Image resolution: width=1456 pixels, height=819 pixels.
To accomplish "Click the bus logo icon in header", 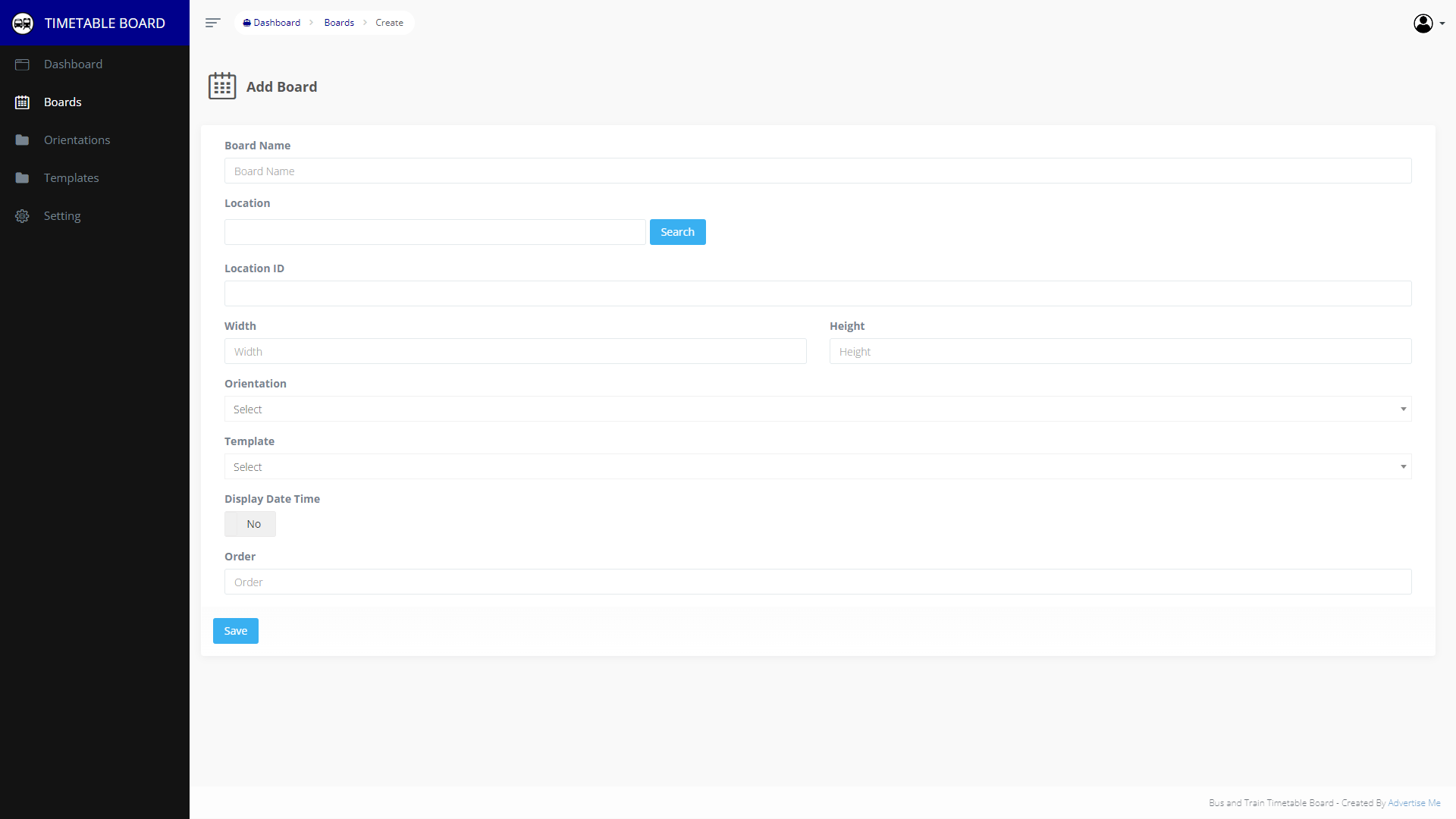I will (23, 24).
